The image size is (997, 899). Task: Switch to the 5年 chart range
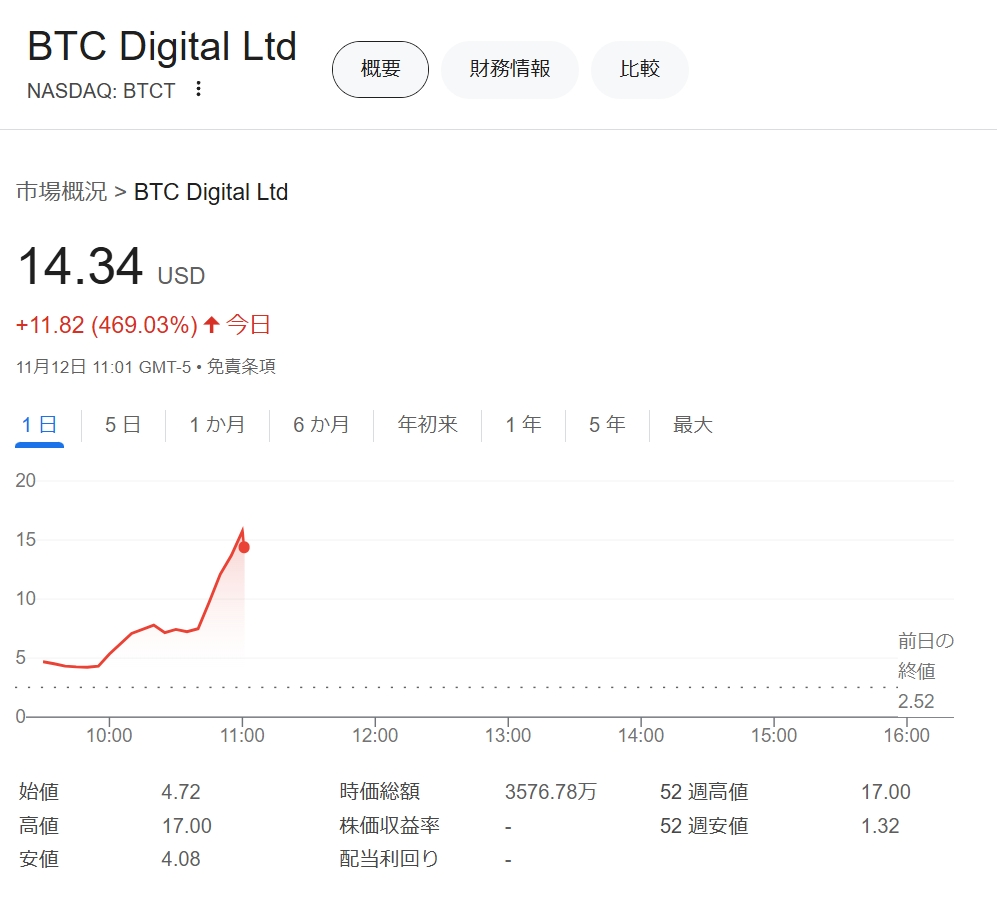point(605,424)
